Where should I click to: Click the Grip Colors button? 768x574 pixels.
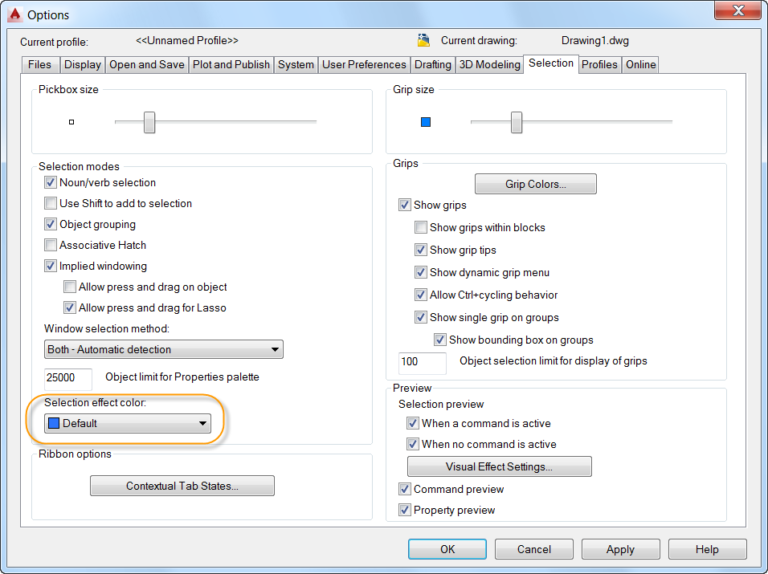(x=535, y=184)
